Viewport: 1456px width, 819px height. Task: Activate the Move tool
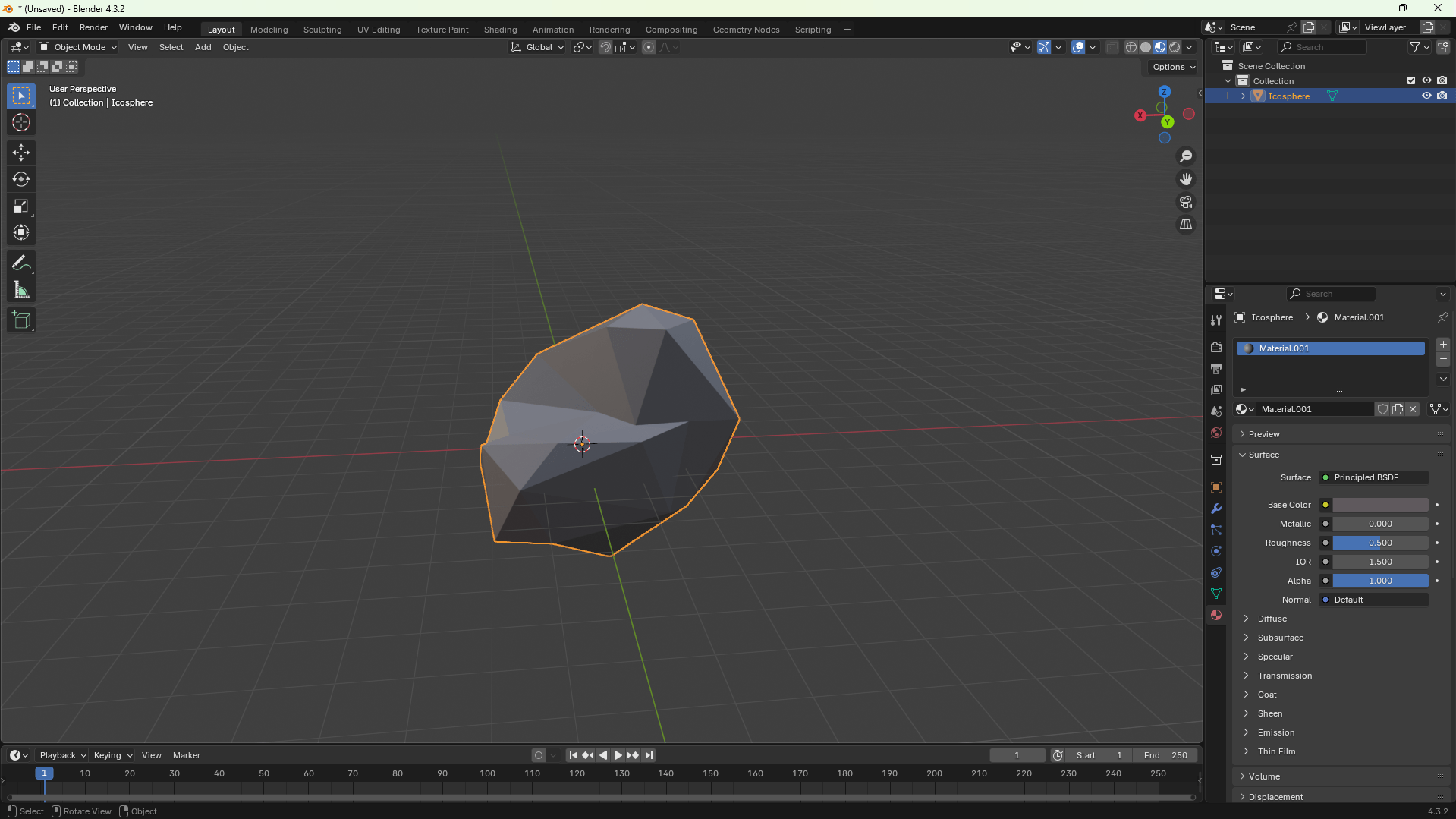(x=21, y=153)
